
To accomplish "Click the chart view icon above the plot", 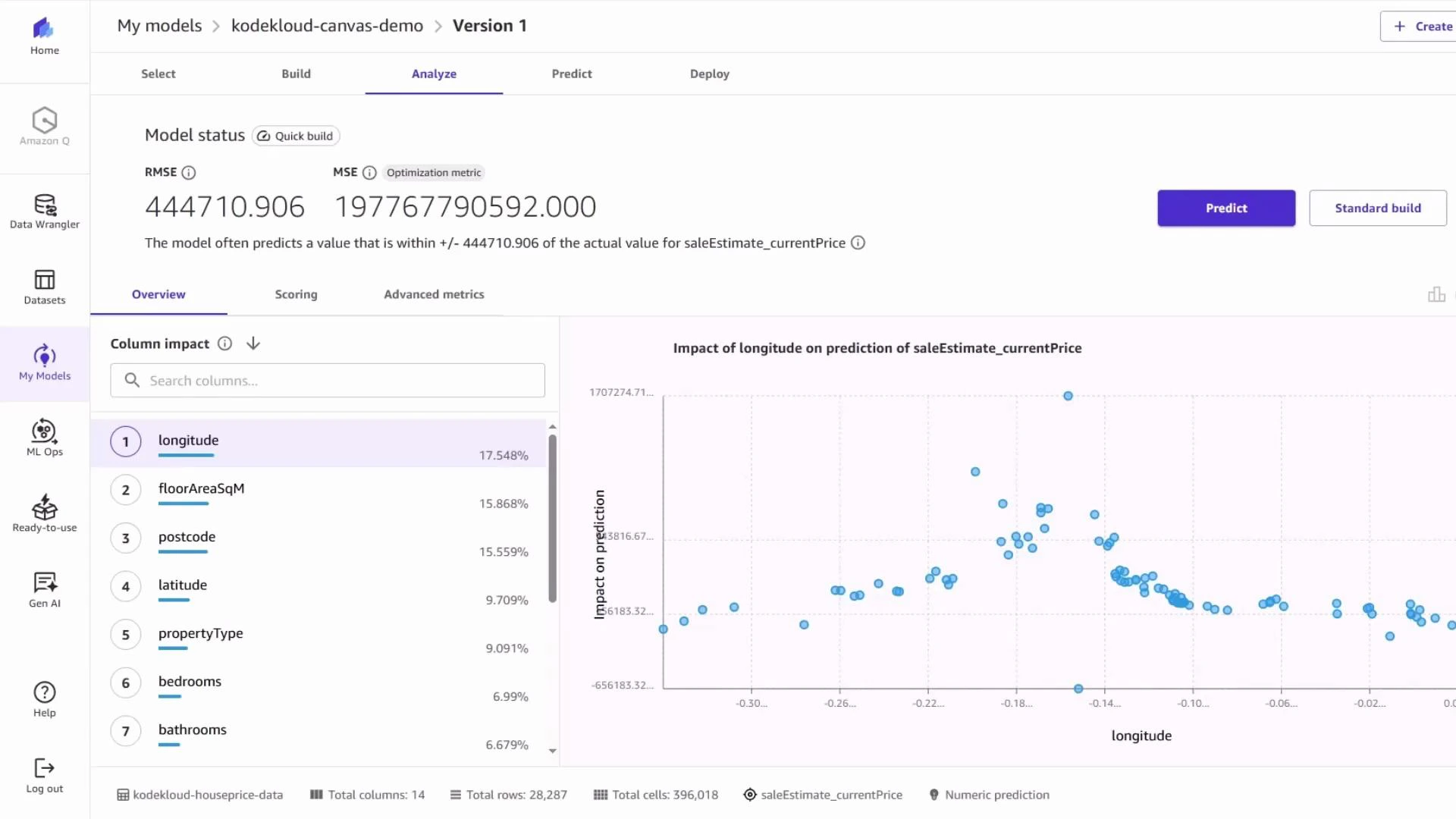I will coord(1437,294).
